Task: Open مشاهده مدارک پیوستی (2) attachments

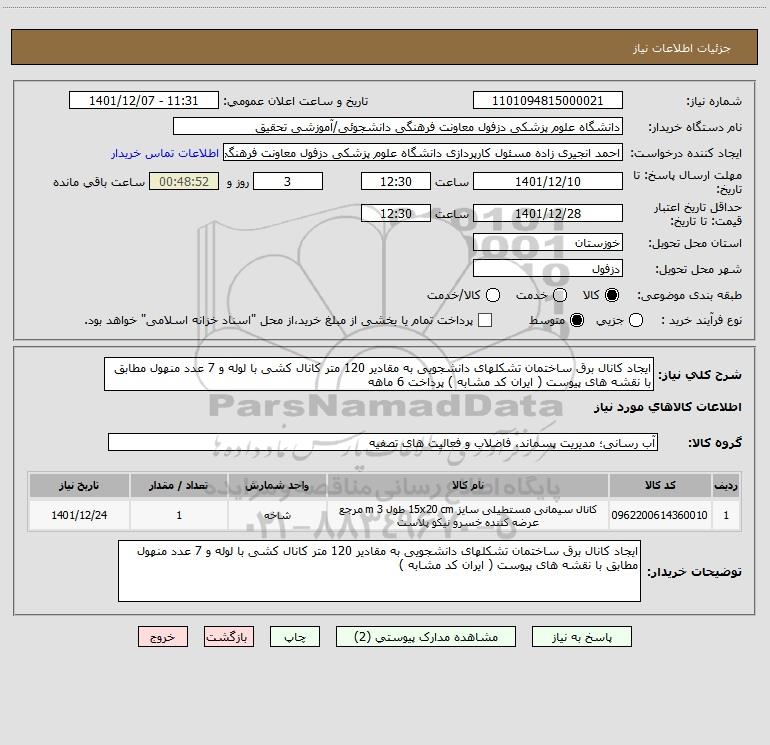Action: (x=426, y=637)
